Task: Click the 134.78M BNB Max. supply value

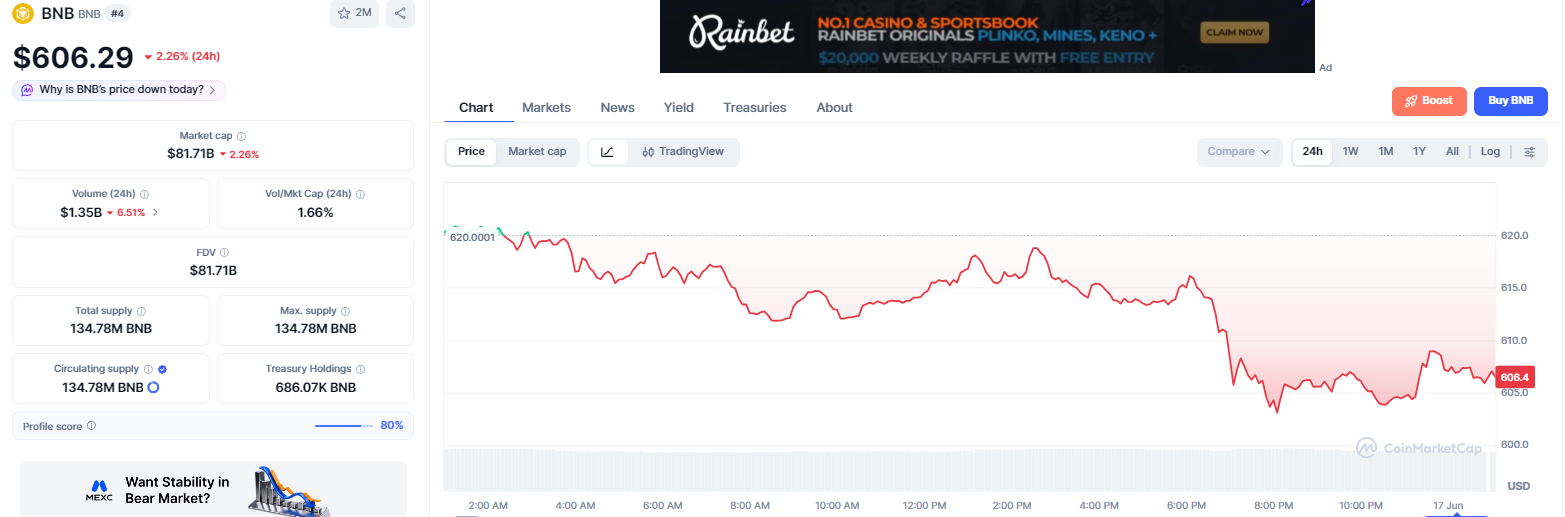Action: point(315,329)
